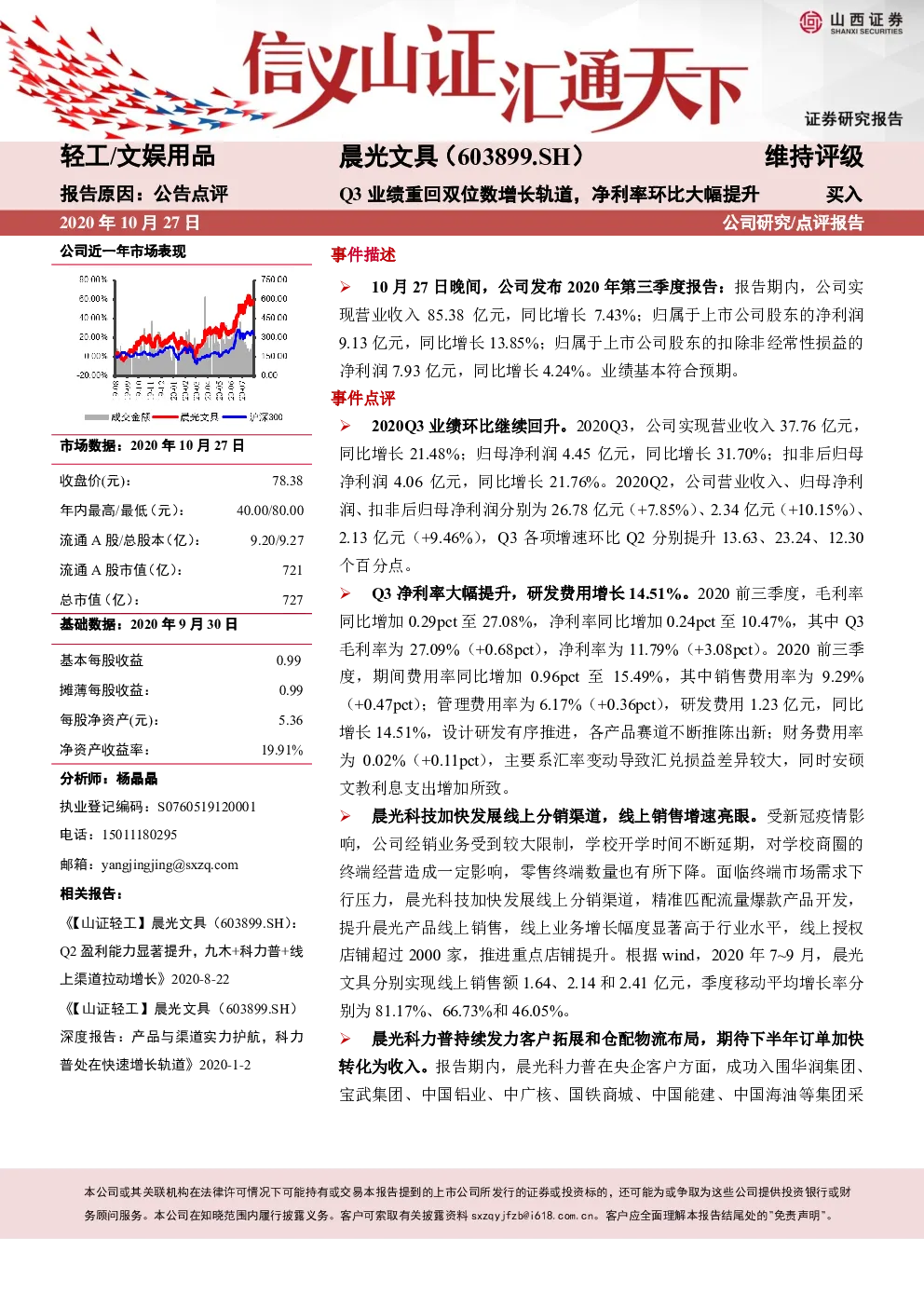
Task: Click '公司研究/点评报告' in the red bar
Action: coord(794,223)
